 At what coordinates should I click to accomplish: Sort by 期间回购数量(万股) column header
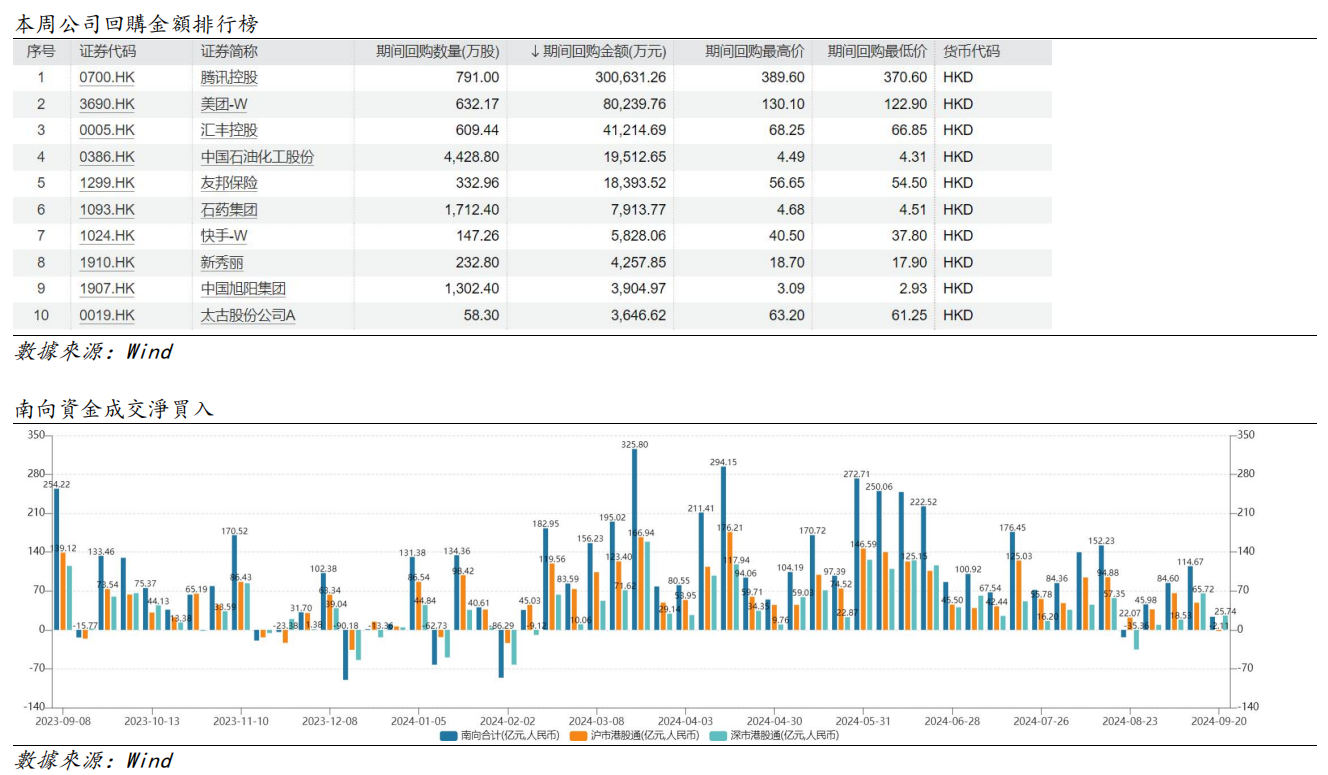438,52
